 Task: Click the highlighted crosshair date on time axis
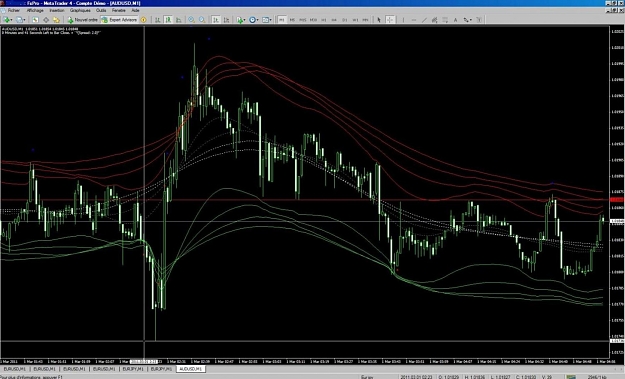click(x=144, y=361)
